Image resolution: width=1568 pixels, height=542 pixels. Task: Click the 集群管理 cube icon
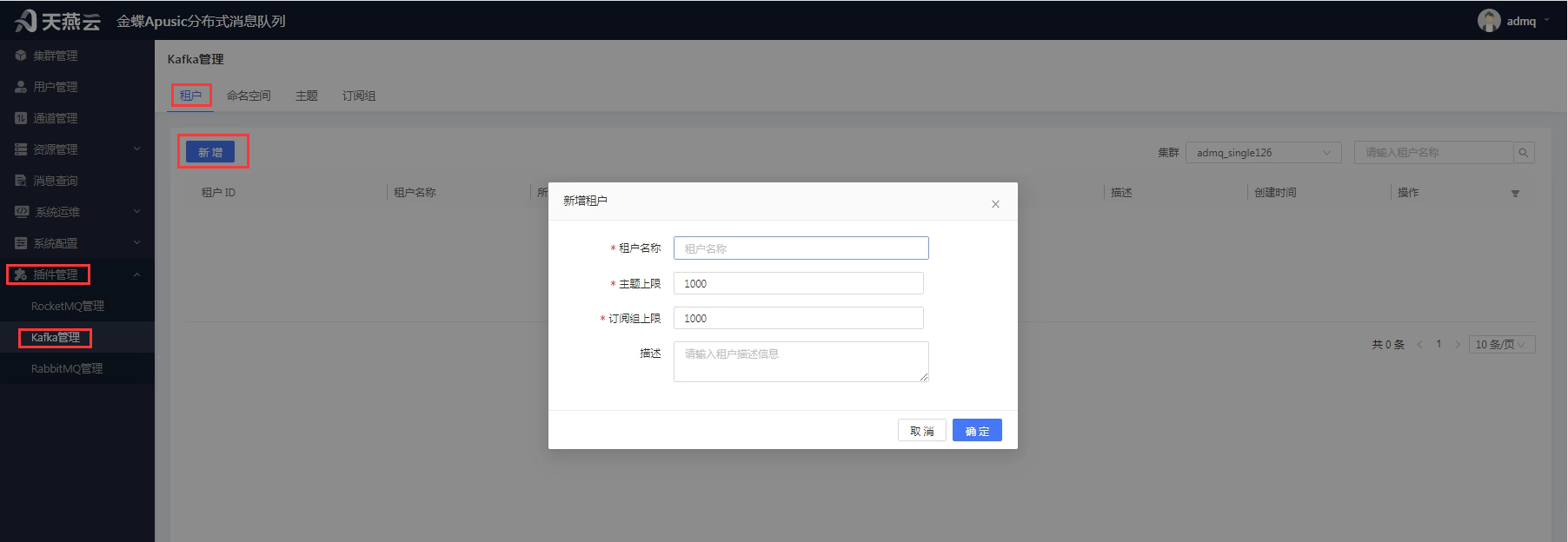[21, 56]
